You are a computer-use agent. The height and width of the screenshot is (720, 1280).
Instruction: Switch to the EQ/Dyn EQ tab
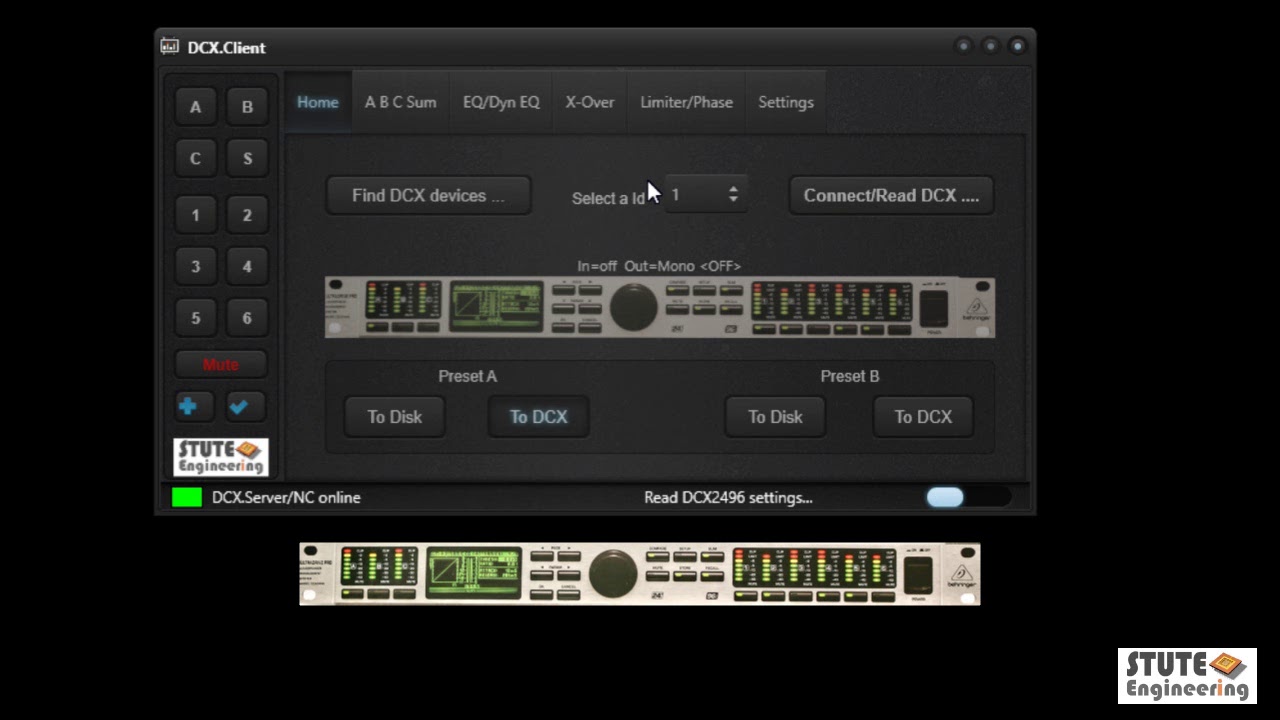point(501,102)
